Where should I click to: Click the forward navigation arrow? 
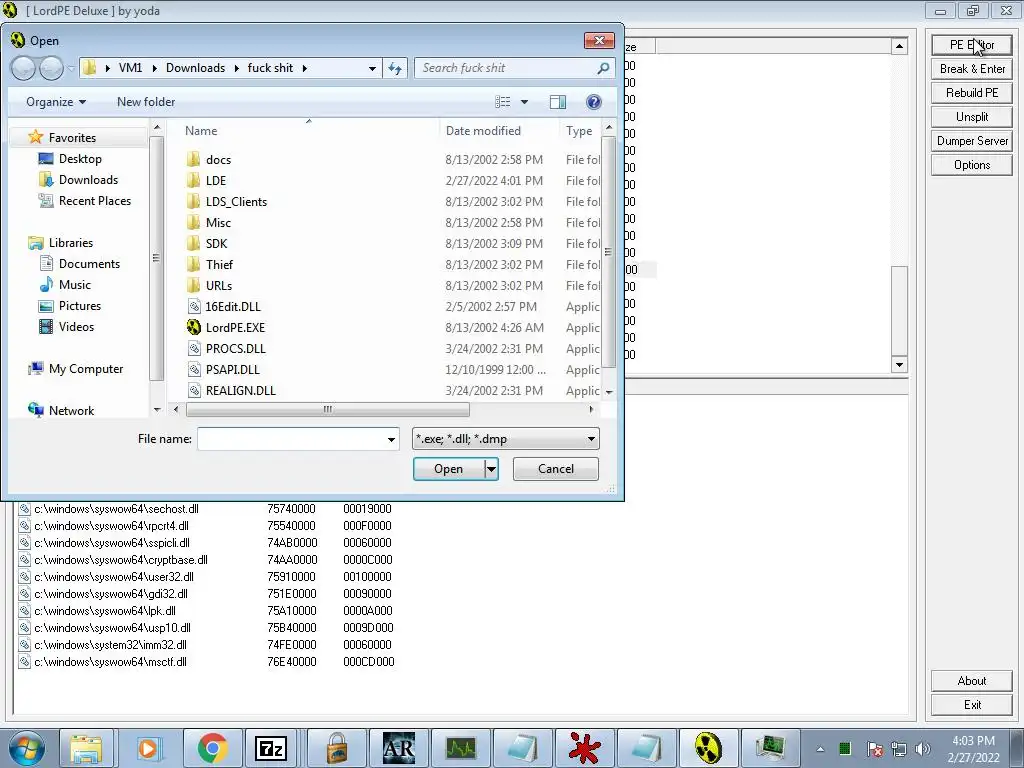51,68
